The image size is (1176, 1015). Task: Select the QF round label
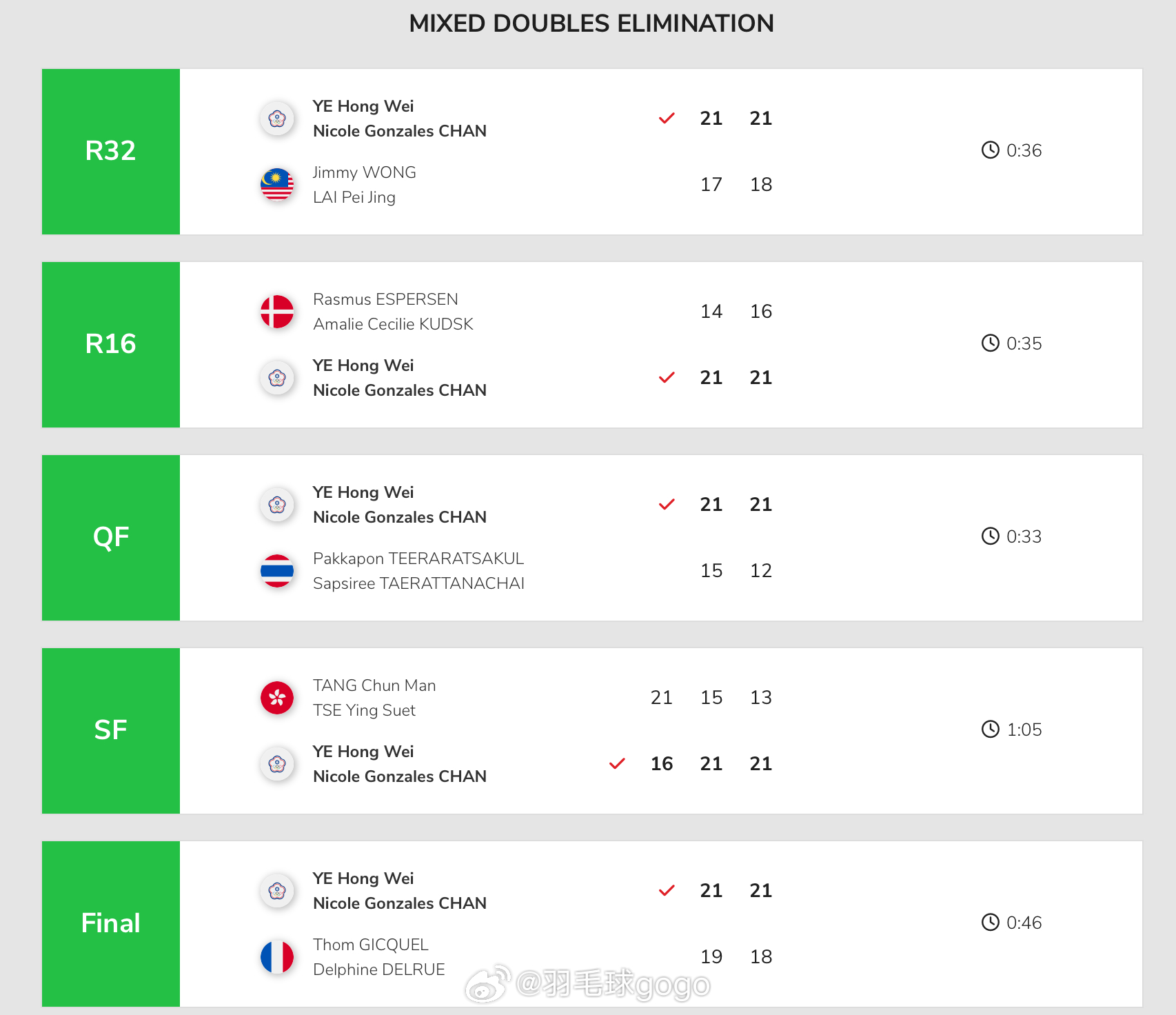click(x=111, y=537)
